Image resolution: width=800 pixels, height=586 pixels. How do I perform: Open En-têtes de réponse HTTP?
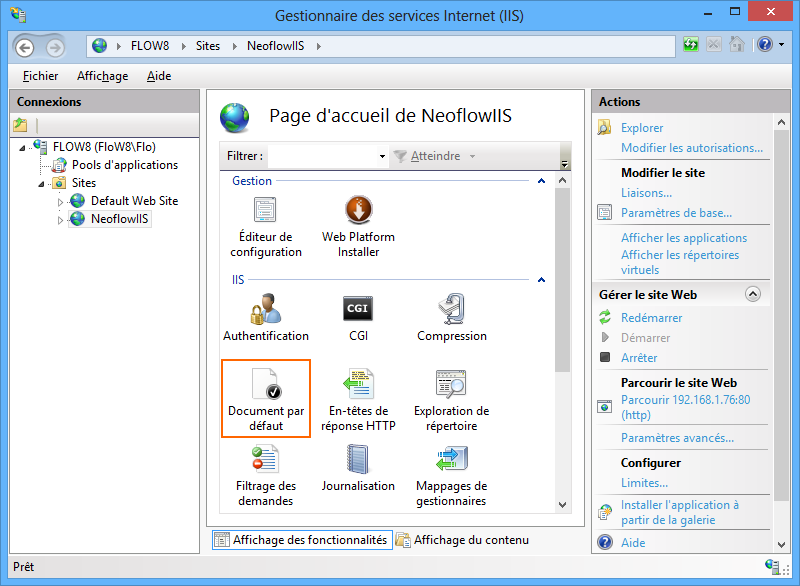358,400
